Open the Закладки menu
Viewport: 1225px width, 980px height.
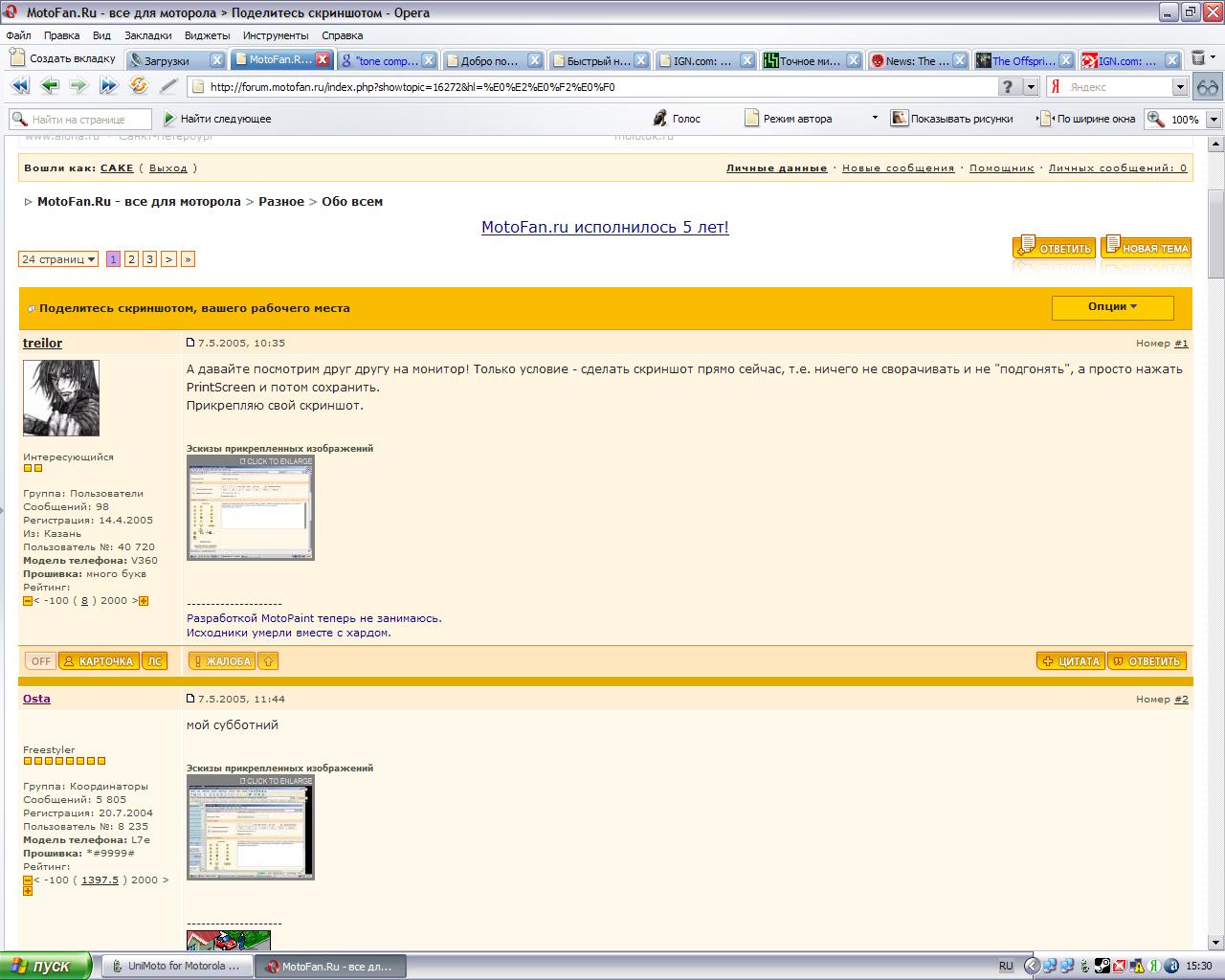(x=147, y=35)
